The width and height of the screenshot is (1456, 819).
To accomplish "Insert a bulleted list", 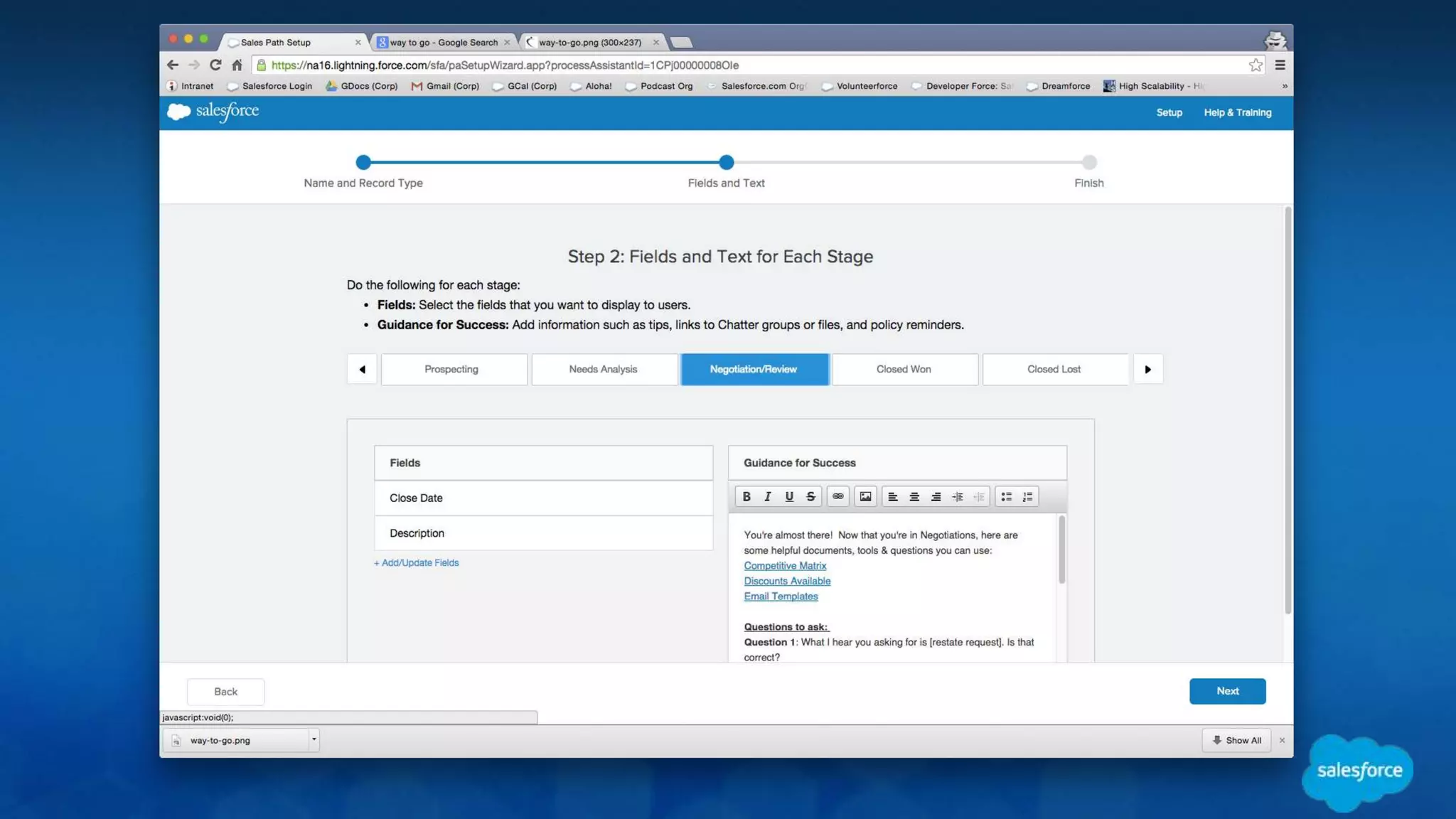I will (1006, 497).
